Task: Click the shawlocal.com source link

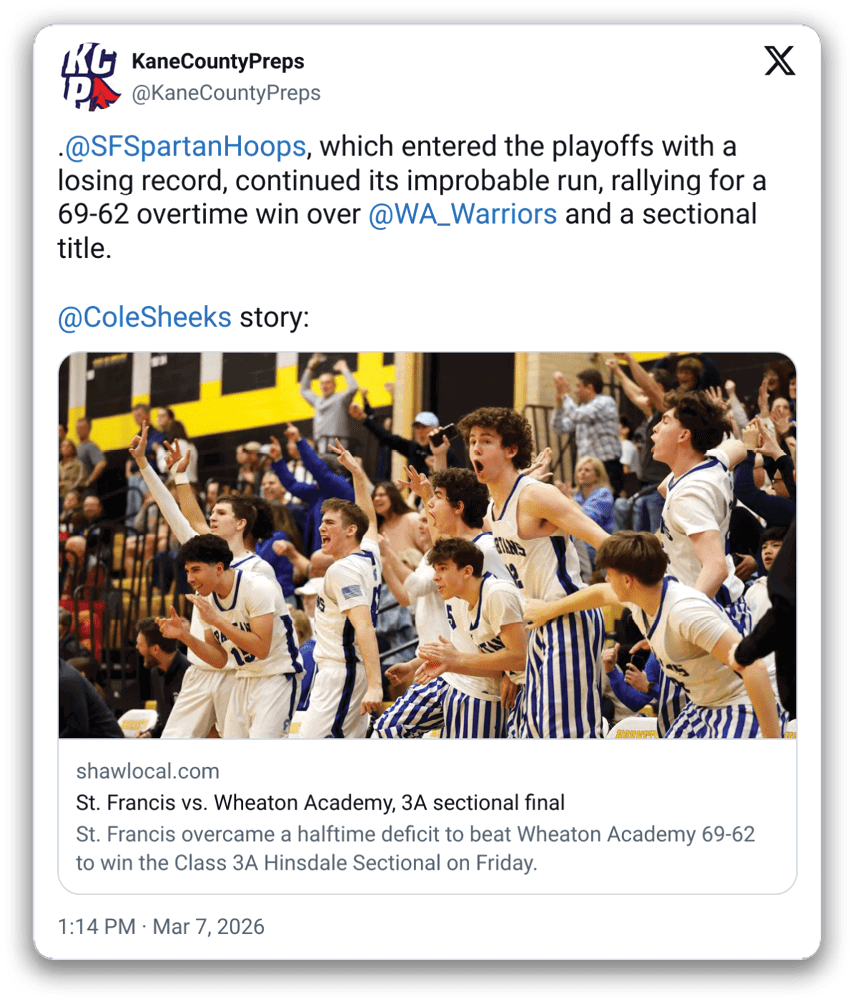Action: click(x=148, y=771)
